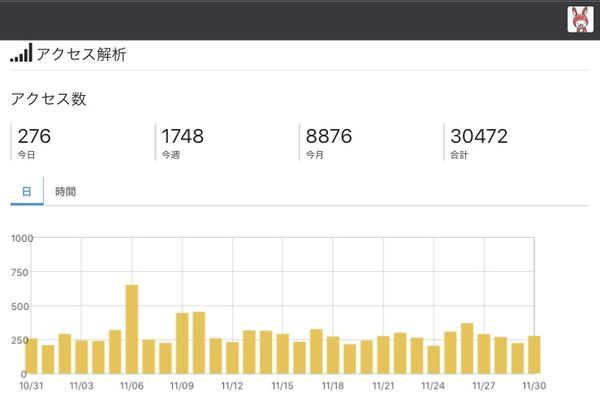
Task: Click the 11/15 x-axis date label
Action: point(282,385)
